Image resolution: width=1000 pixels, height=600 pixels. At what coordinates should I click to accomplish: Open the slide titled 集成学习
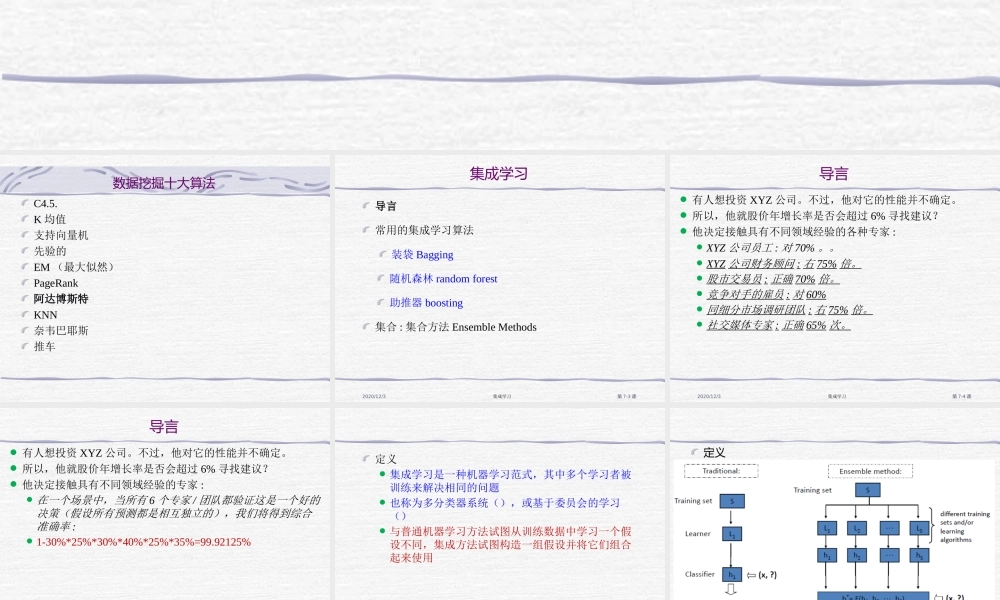pyautogui.click(x=499, y=278)
